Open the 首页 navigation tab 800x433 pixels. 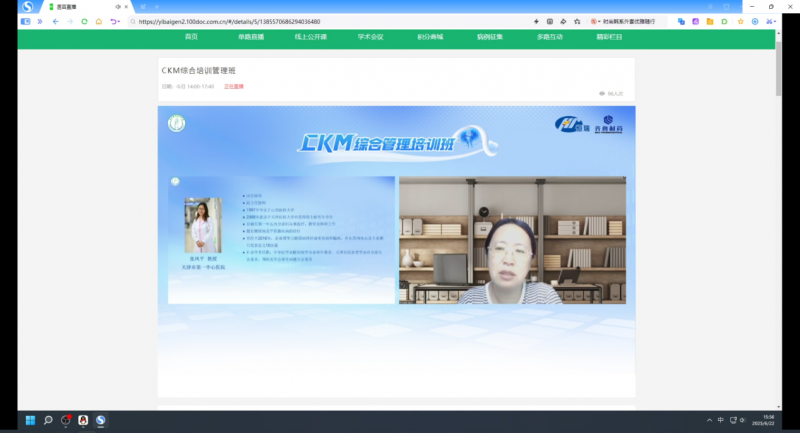pos(191,37)
